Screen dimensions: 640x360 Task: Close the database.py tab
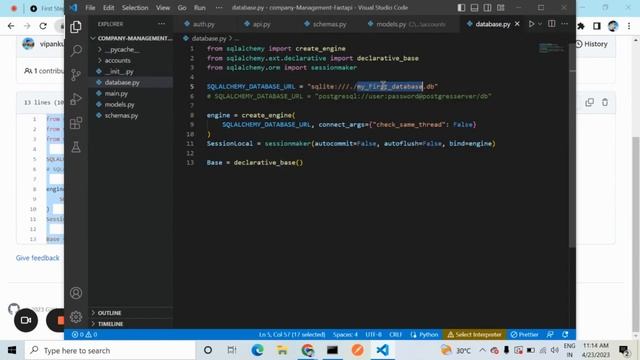517,24
